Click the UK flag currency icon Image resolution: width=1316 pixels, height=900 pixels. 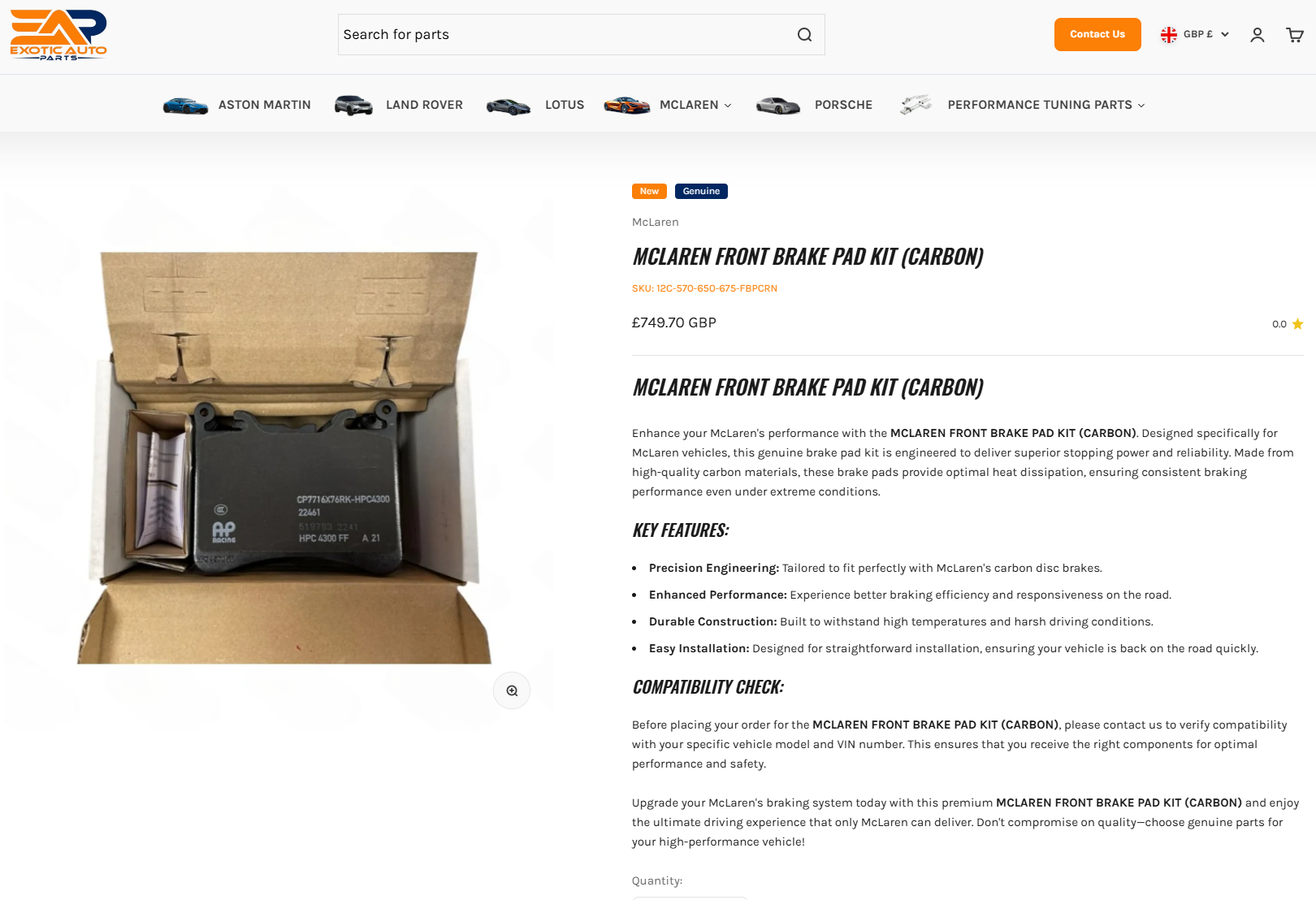[1169, 34]
